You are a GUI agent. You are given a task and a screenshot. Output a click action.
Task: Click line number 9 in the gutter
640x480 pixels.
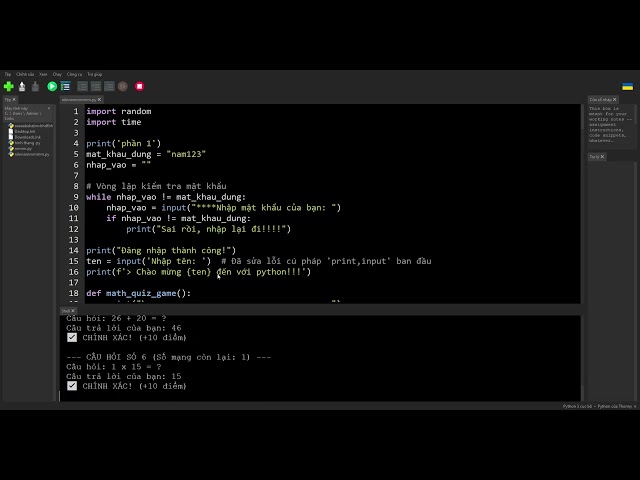tap(76, 197)
